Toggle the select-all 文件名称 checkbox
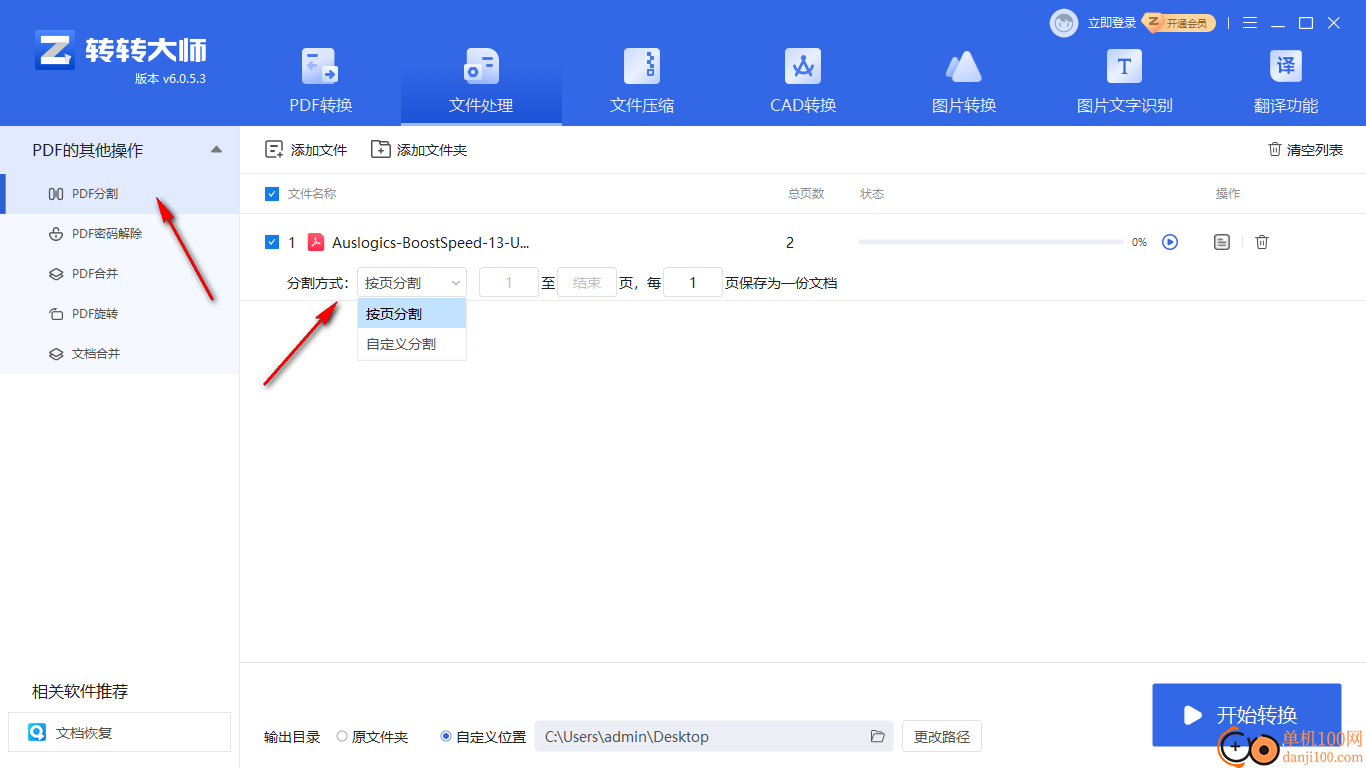The height and width of the screenshot is (768, 1366). (272, 194)
